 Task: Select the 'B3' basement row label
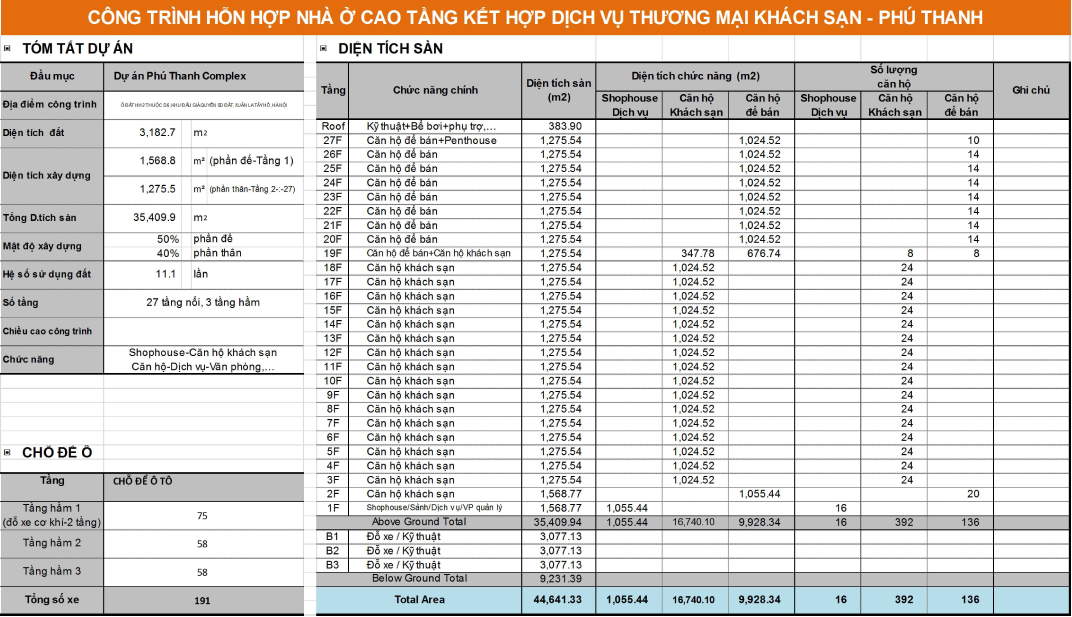point(332,565)
